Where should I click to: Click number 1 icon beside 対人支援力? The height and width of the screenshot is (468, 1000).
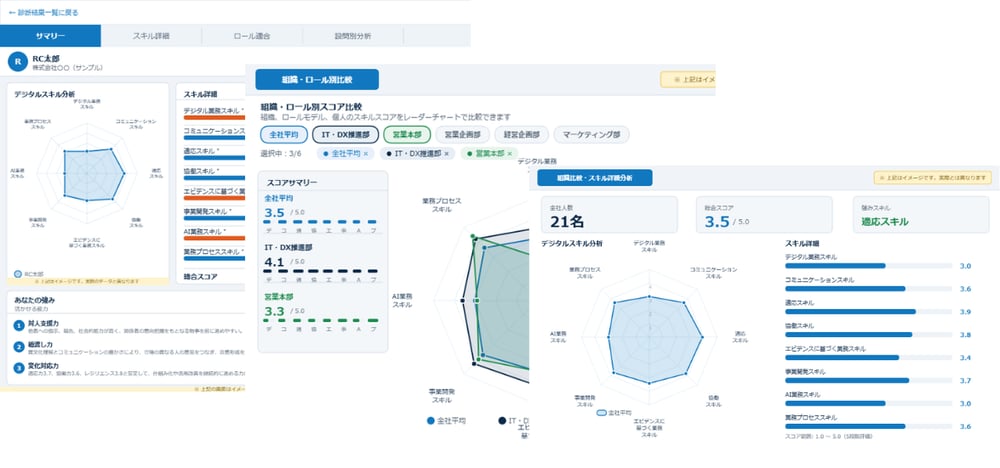coord(18,326)
